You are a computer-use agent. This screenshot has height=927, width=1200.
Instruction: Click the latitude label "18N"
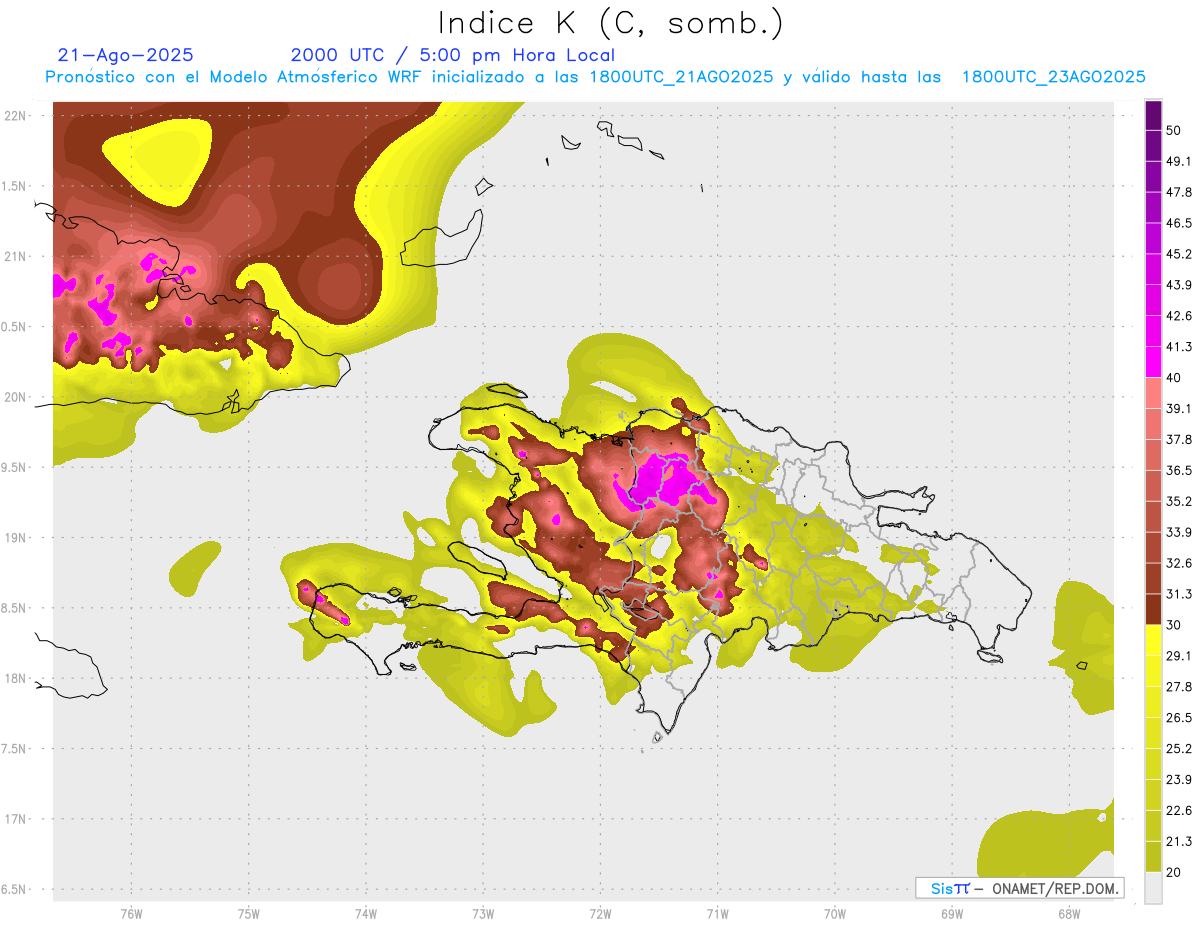(x=17, y=678)
